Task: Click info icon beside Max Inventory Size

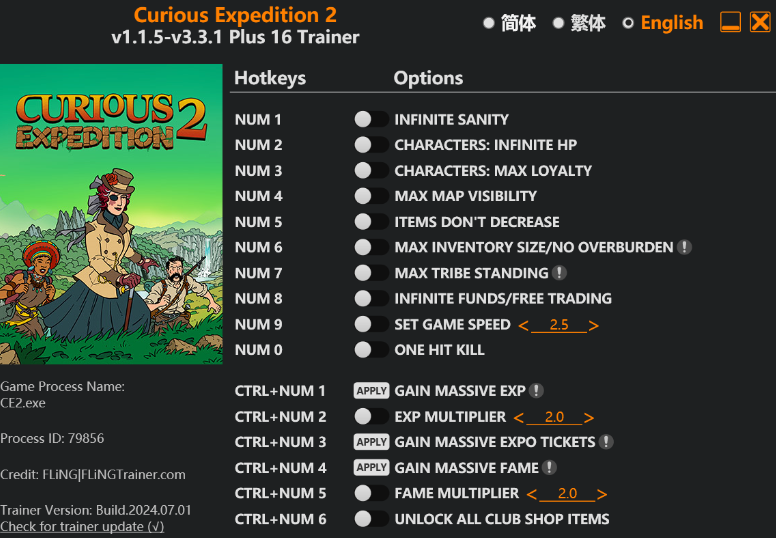Action: coord(684,247)
